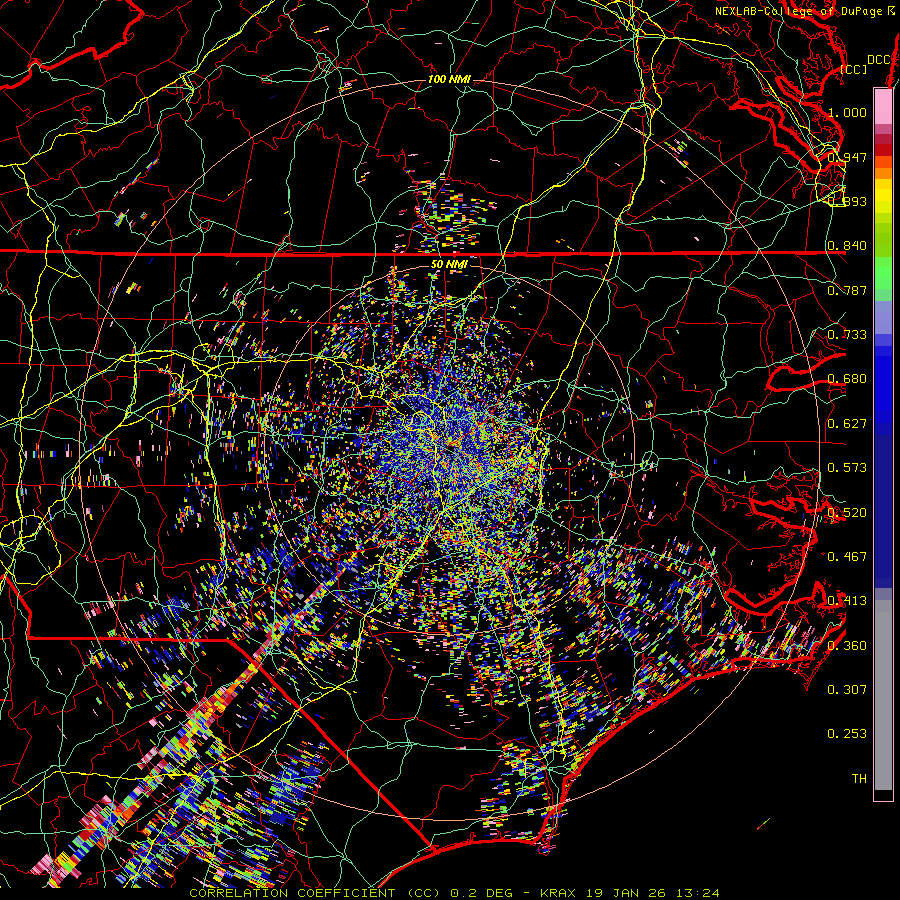
Task: Click the 50 NMI range ring label
Action: (x=449, y=264)
